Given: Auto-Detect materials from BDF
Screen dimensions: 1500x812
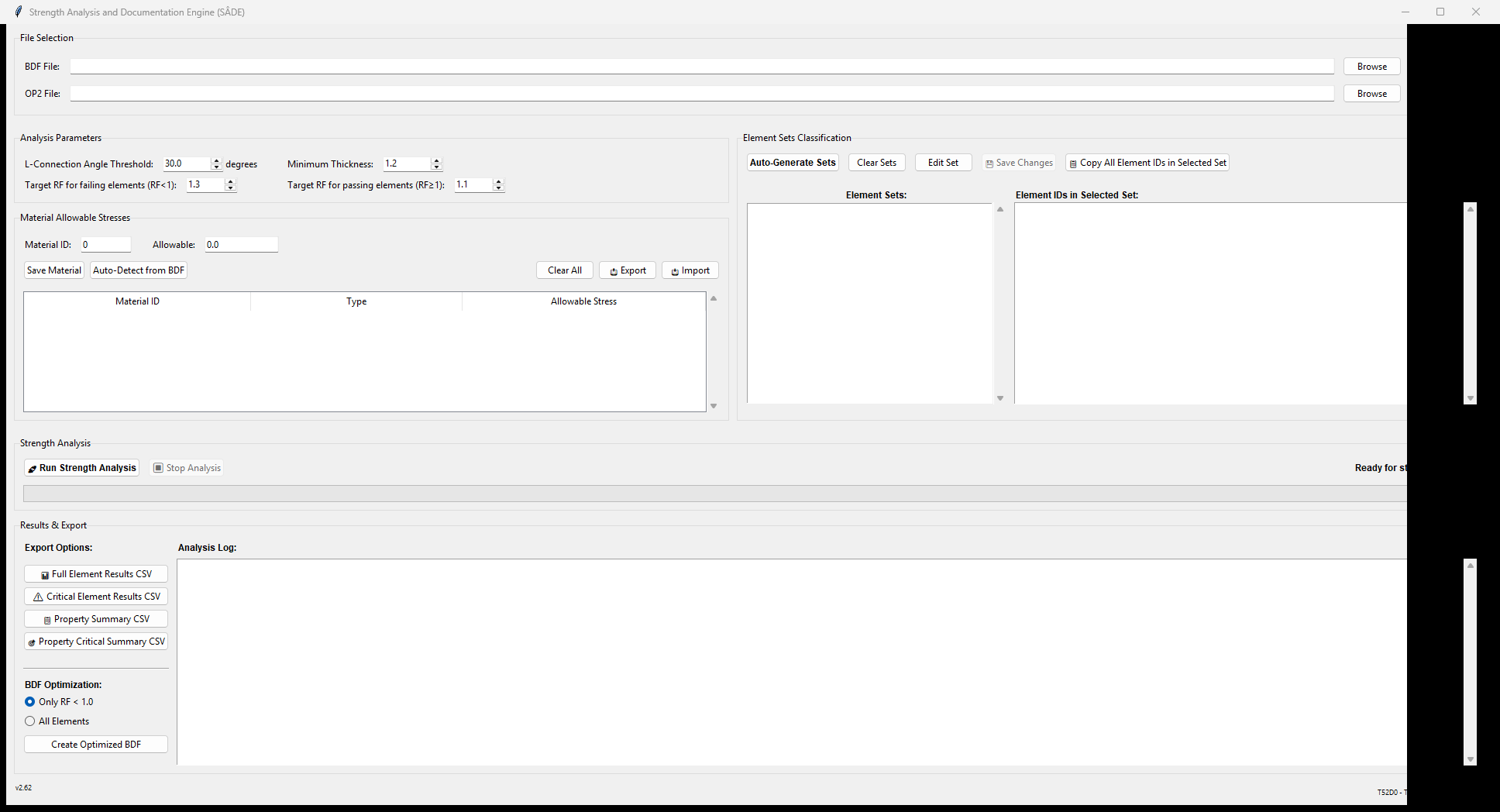Looking at the screenshot, I should [138, 270].
